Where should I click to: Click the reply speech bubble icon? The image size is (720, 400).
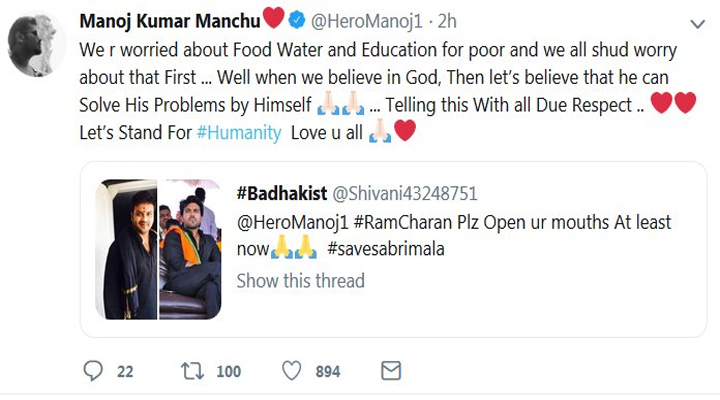[93, 371]
